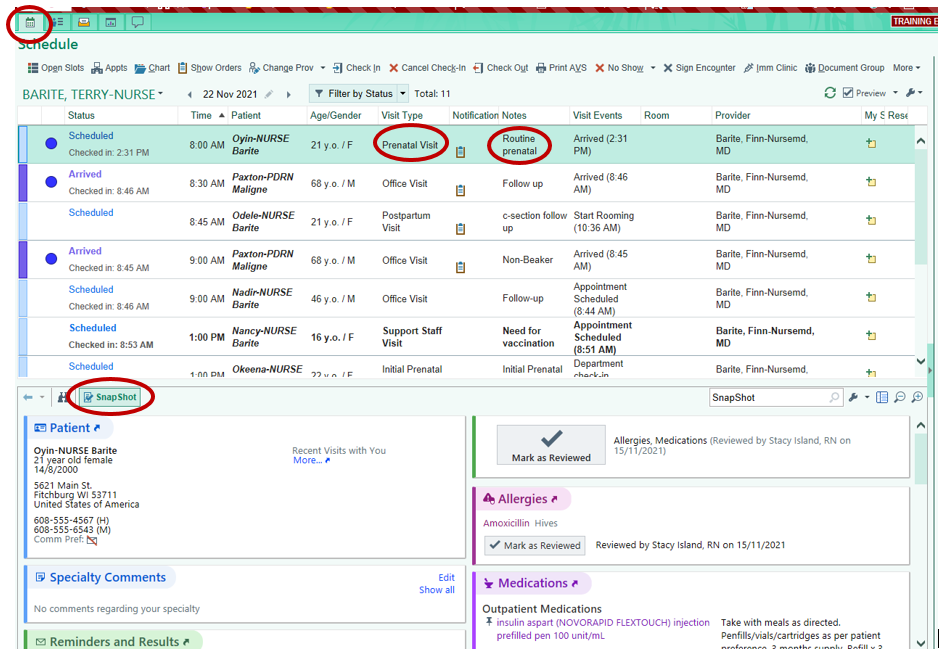Open the Schedule calendar activity tab
This screenshot has width=946, height=656.
(30, 23)
